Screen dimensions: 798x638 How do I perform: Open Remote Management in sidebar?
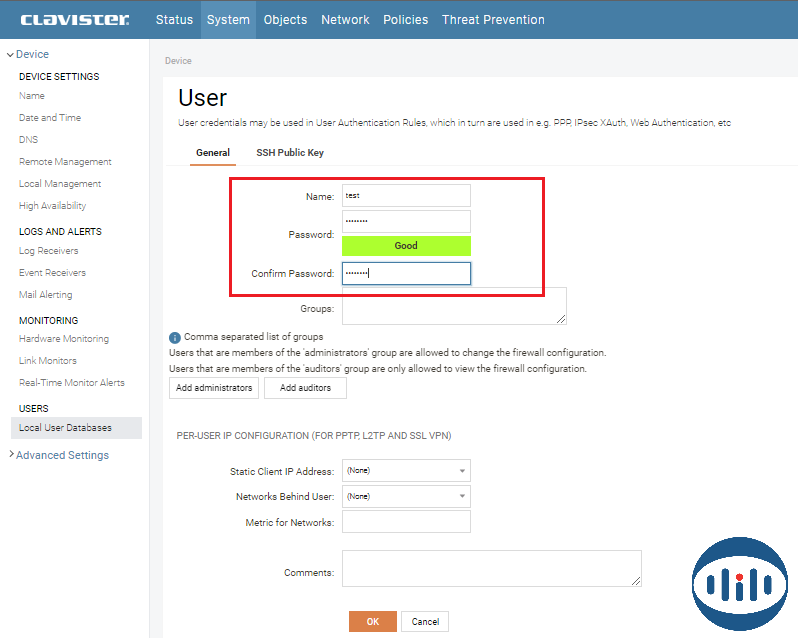[x=65, y=162]
